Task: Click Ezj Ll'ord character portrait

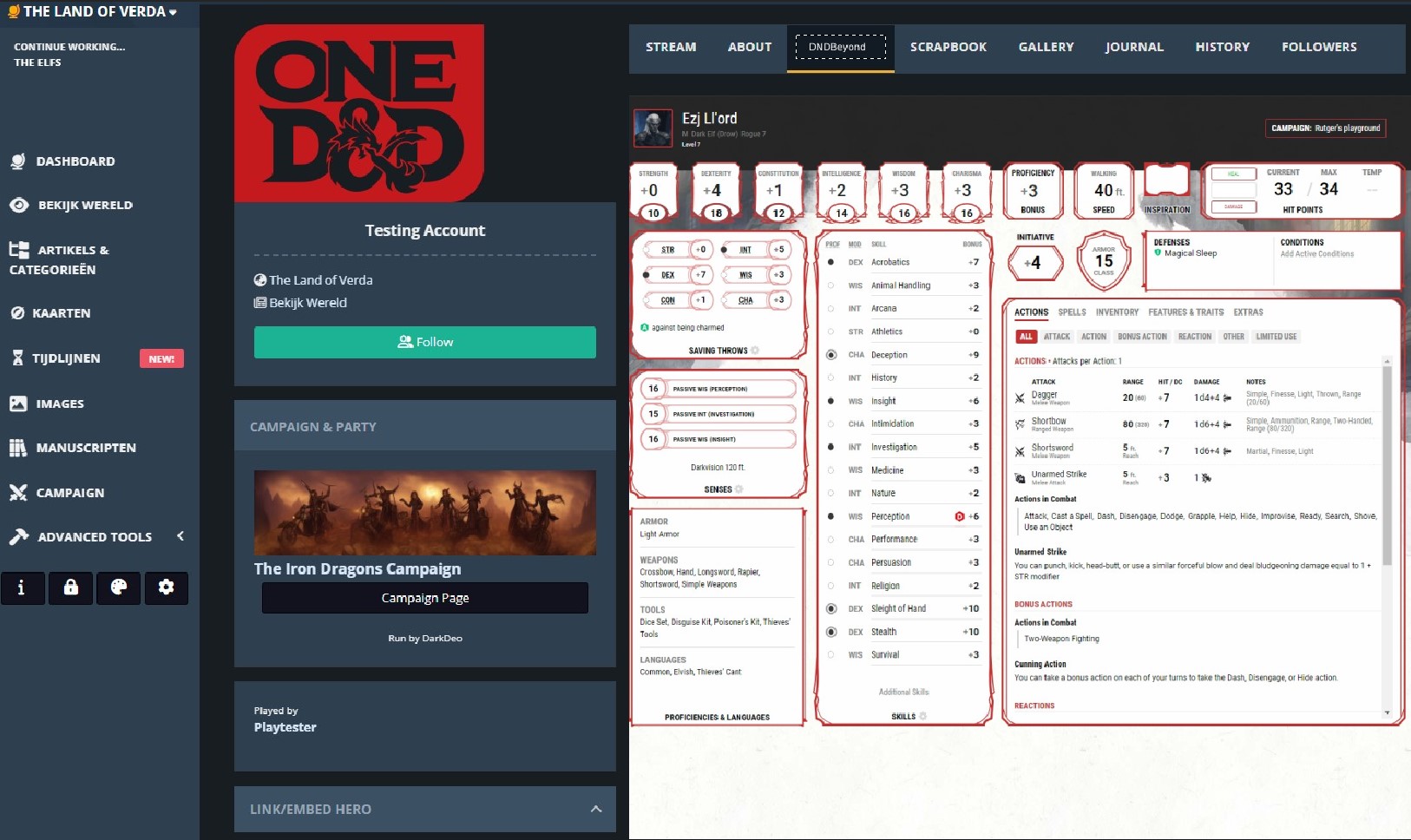Action: point(653,128)
